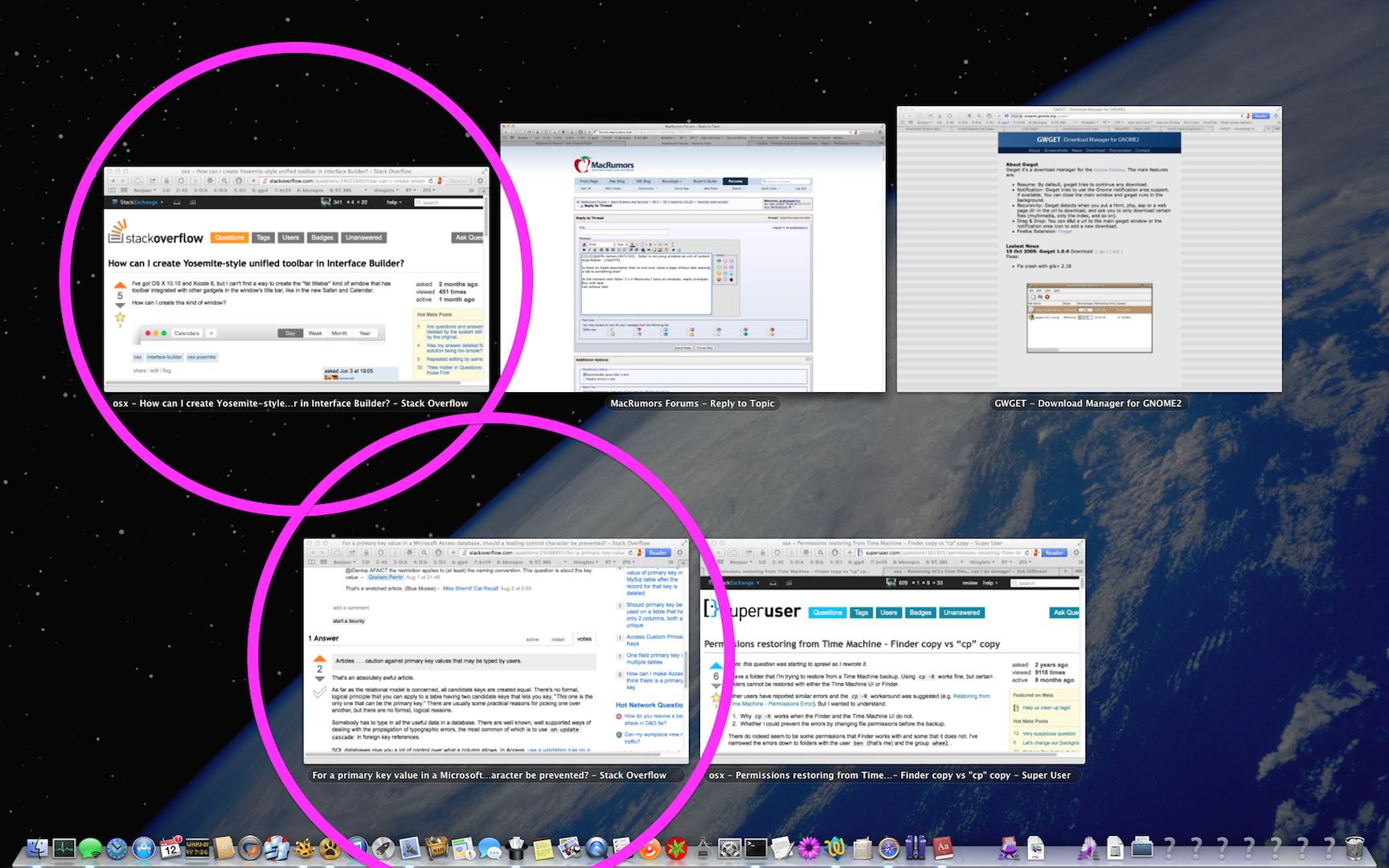The width and height of the screenshot is (1389, 868).
Task: Open blue speech-bubble Messages icon in Dock
Action: coord(490,848)
